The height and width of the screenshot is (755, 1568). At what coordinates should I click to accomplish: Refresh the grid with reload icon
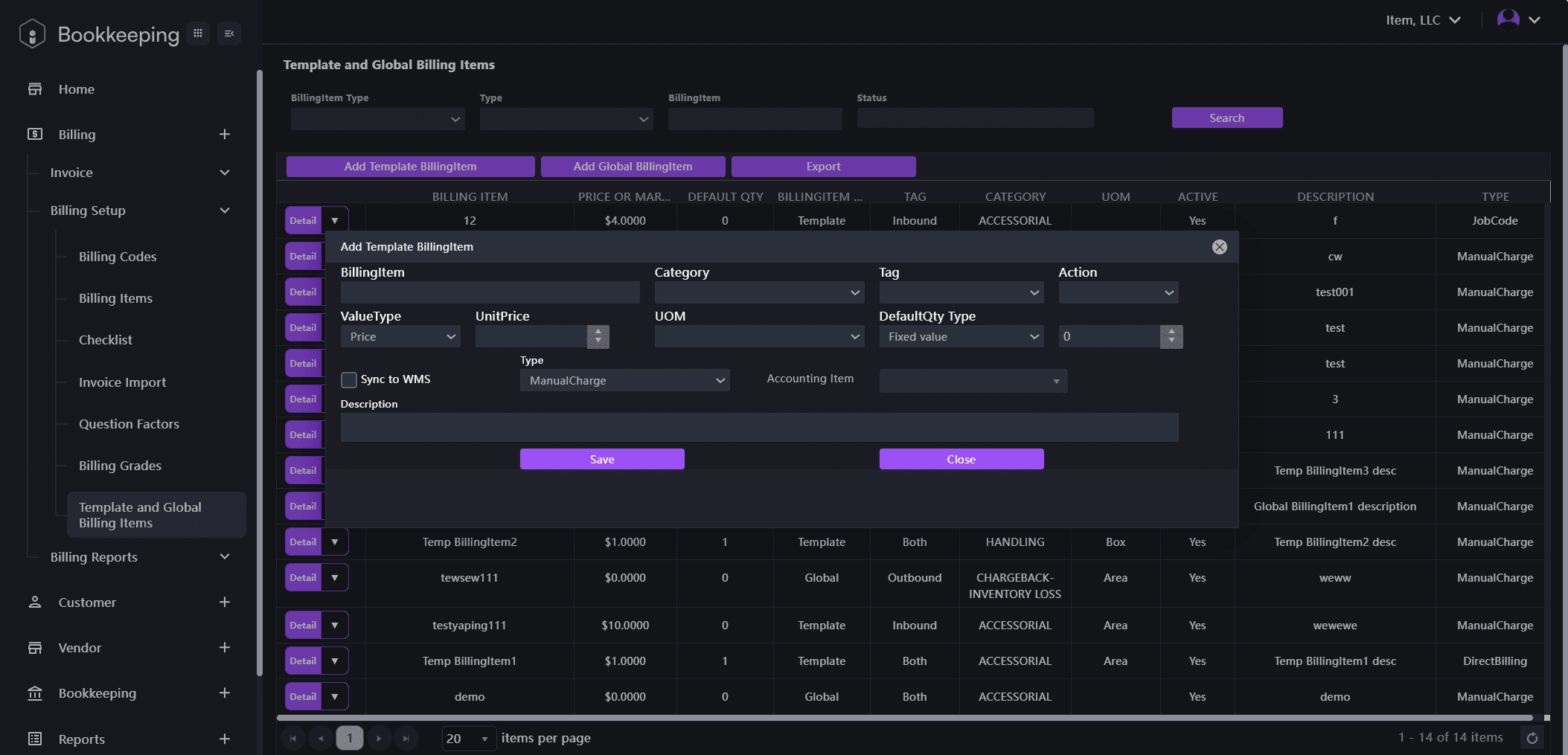[x=1532, y=738]
